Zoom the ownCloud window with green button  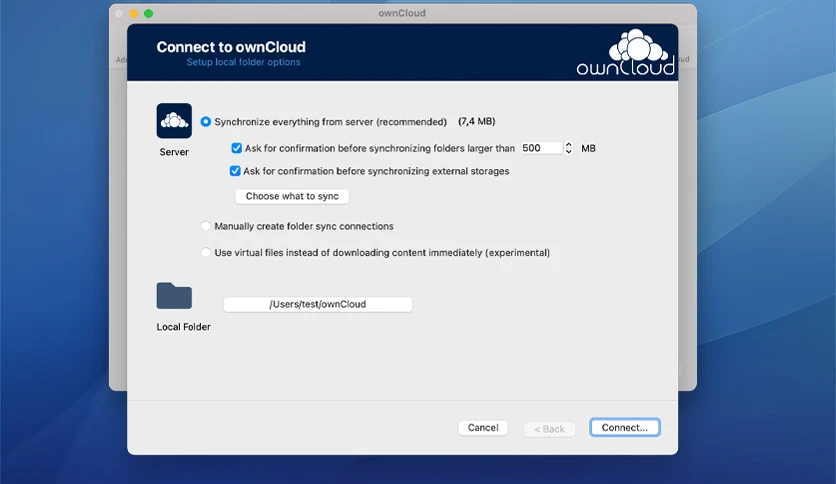(148, 13)
